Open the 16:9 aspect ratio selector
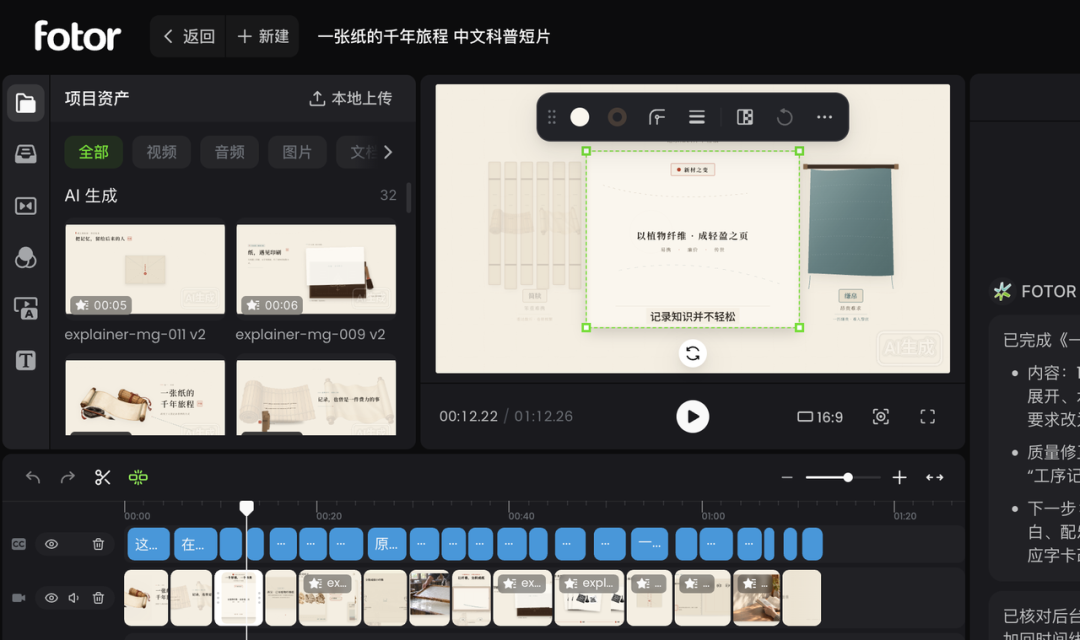The width and height of the screenshot is (1080, 640). click(820, 417)
